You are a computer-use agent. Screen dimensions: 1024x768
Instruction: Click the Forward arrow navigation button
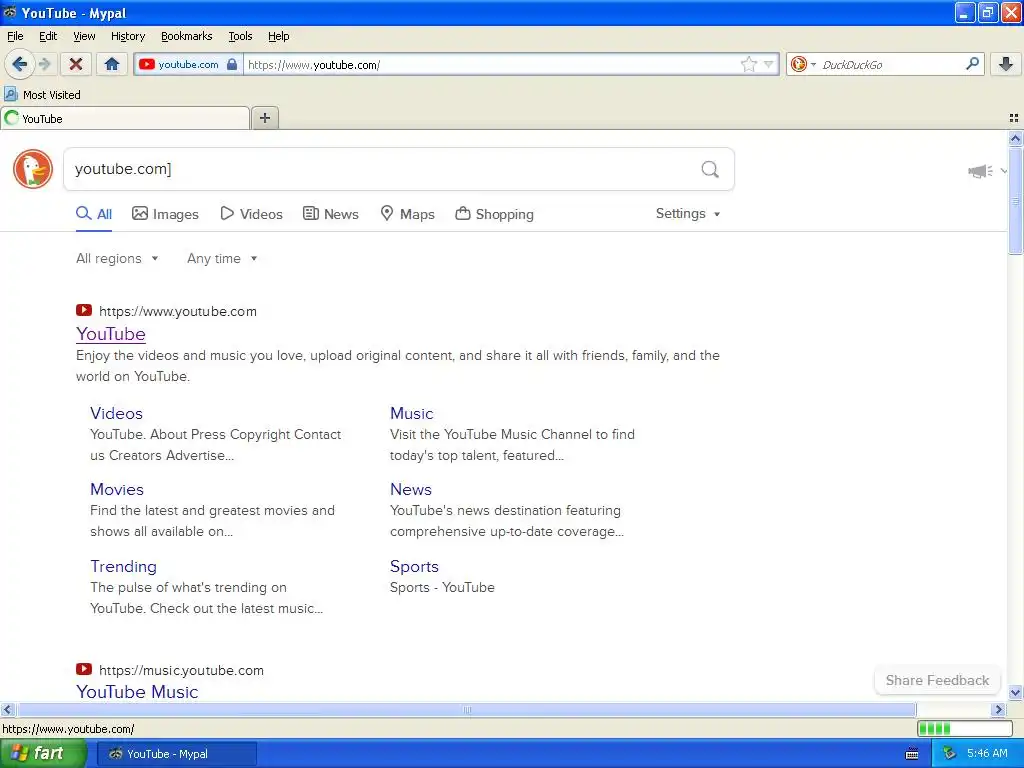(x=44, y=64)
